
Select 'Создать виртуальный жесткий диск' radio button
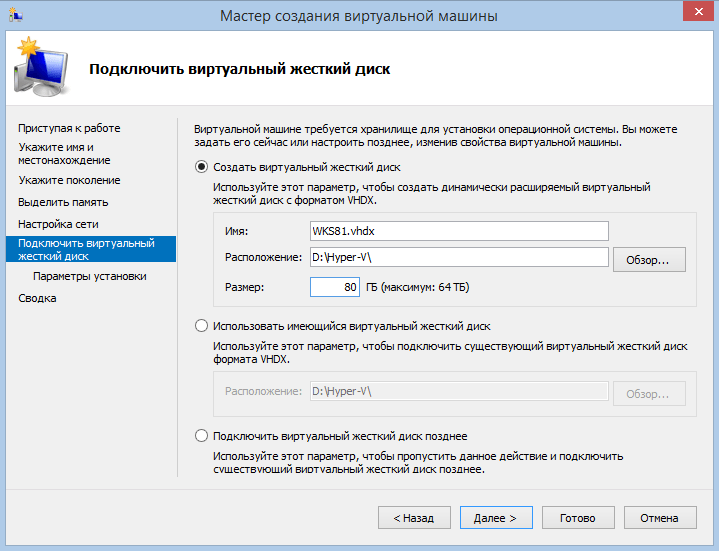pyautogui.click(x=202, y=167)
